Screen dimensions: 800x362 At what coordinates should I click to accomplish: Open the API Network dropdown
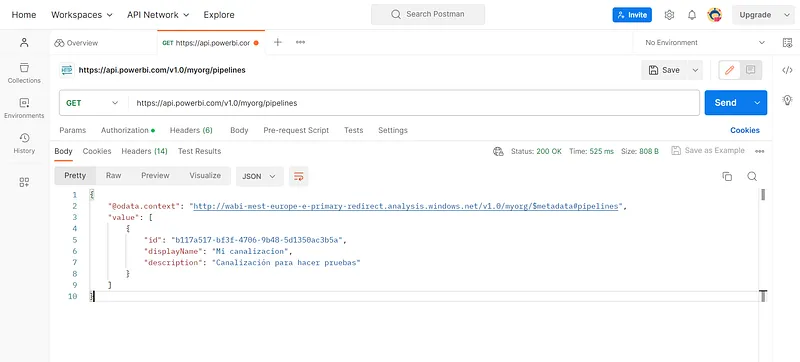click(158, 15)
